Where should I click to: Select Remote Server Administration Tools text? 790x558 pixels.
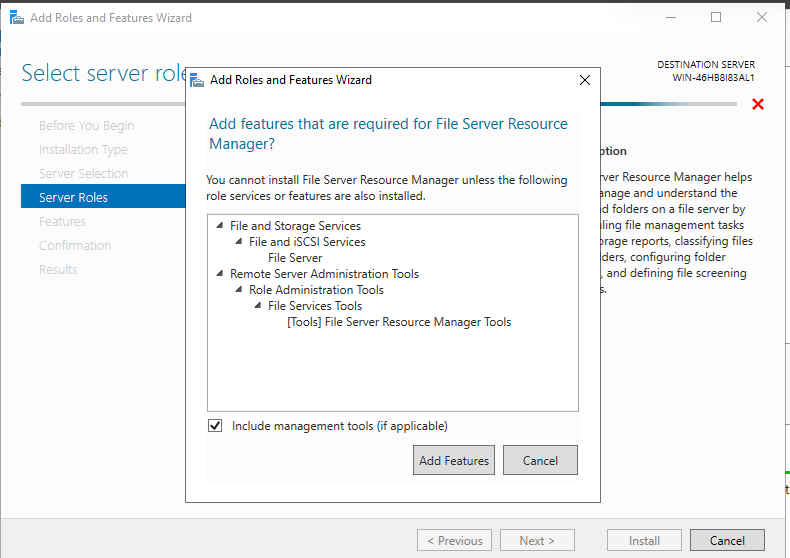[324, 273]
